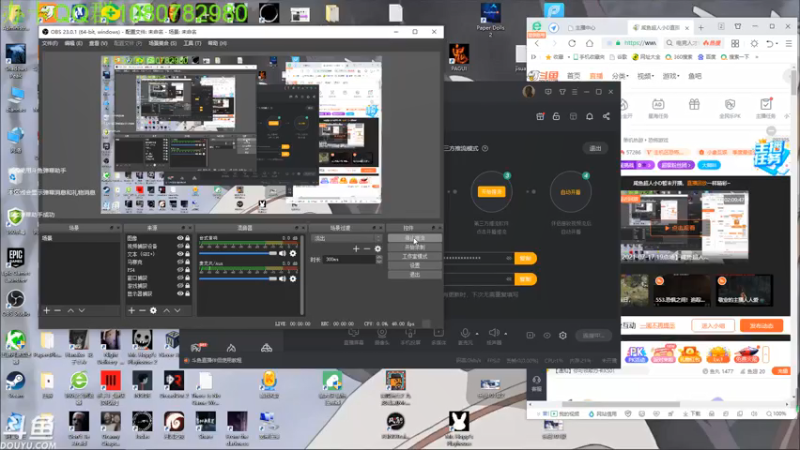
Task: Adjust the transition duration stepper arrows
Action: click(379, 260)
